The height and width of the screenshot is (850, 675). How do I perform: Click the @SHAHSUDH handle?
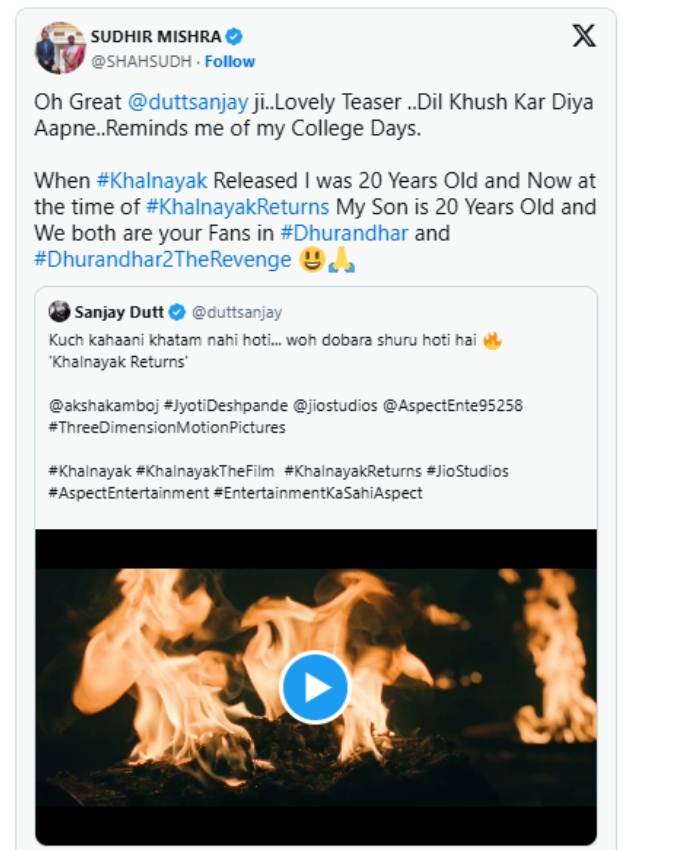[142, 62]
